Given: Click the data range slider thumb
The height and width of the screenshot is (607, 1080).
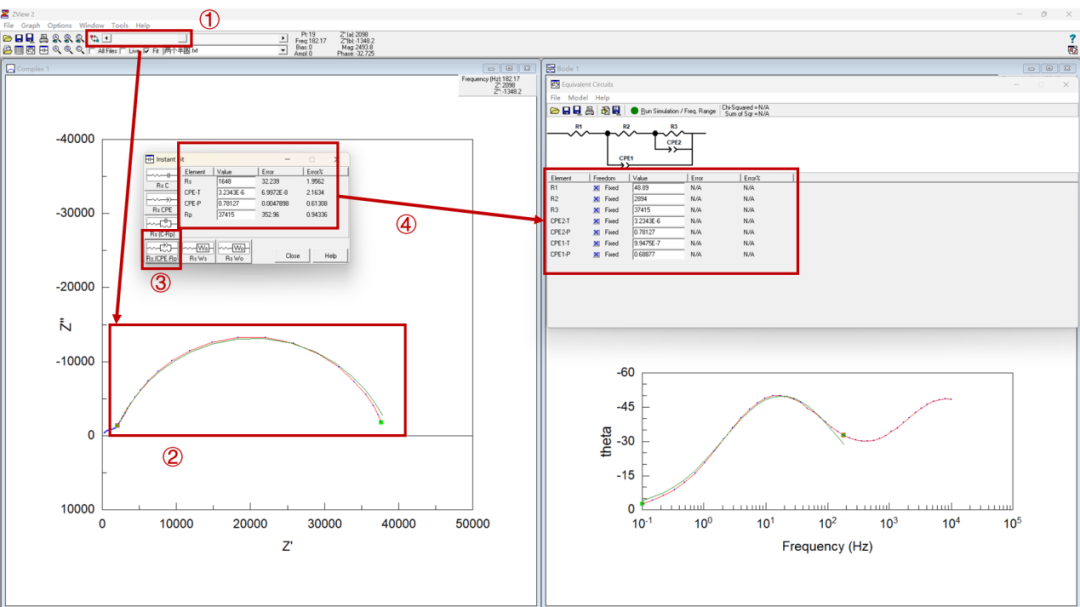Looking at the screenshot, I should tap(183, 39).
